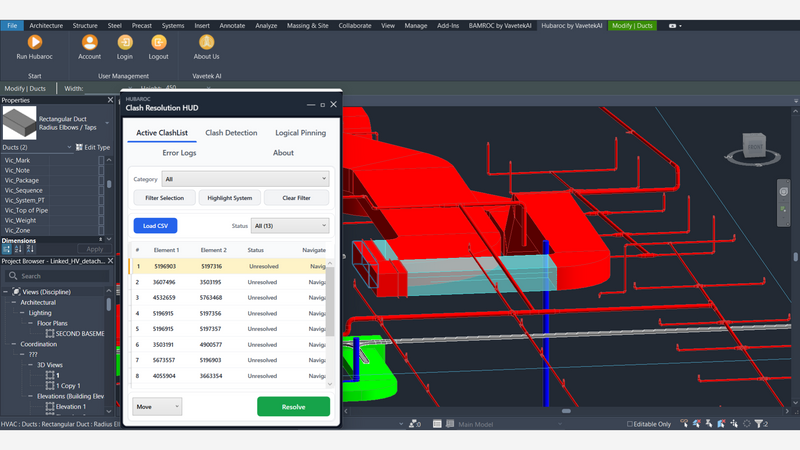Collapse the Architectural tree node
Viewport: 800px width, 450px height.
pyautogui.click(x=14, y=303)
